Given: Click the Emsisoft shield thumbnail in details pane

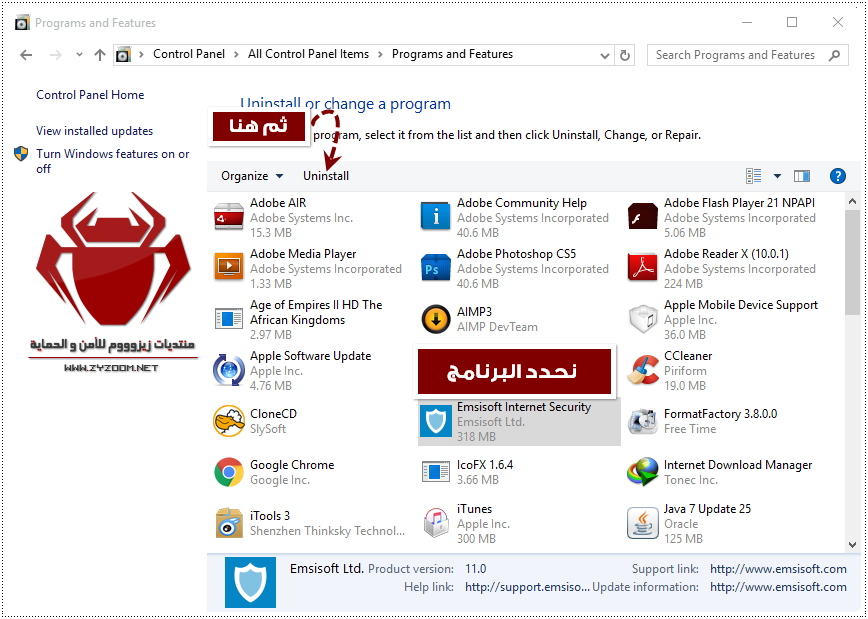Looking at the screenshot, I should (x=250, y=582).
